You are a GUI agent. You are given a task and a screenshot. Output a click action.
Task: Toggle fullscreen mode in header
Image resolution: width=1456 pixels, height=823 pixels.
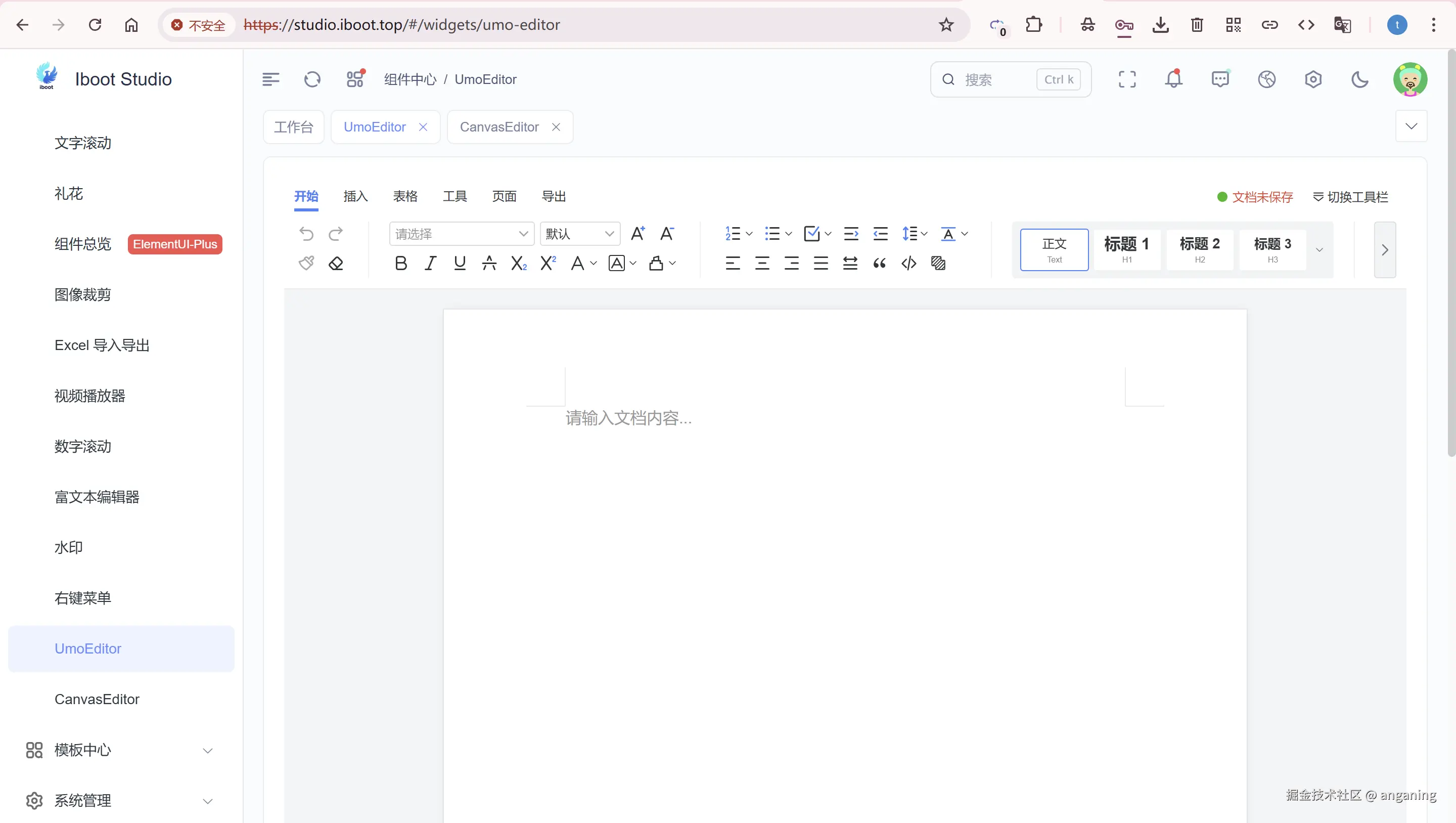pos(1127,80)
